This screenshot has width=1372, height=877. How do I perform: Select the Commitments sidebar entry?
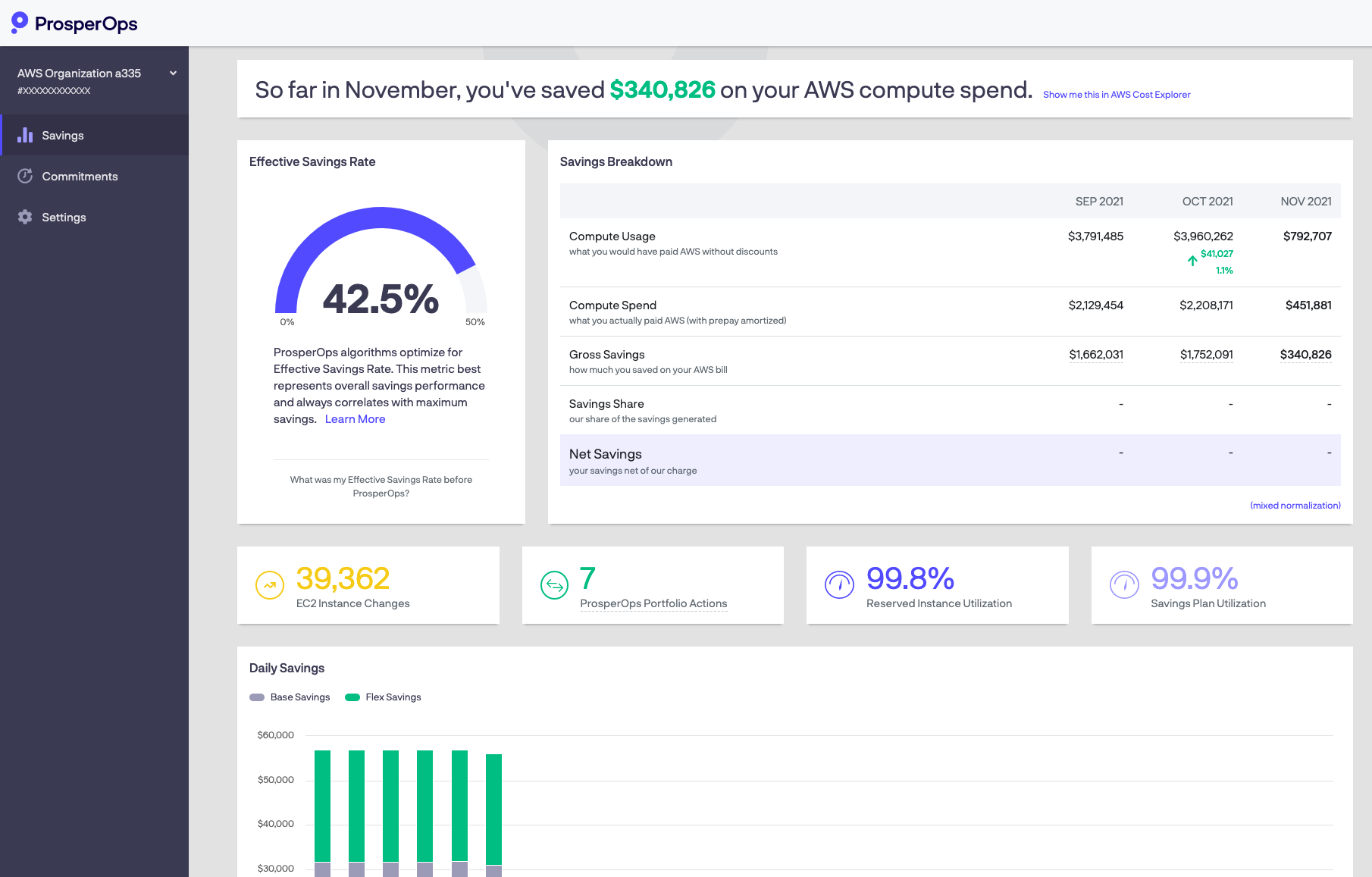[80, 176]
